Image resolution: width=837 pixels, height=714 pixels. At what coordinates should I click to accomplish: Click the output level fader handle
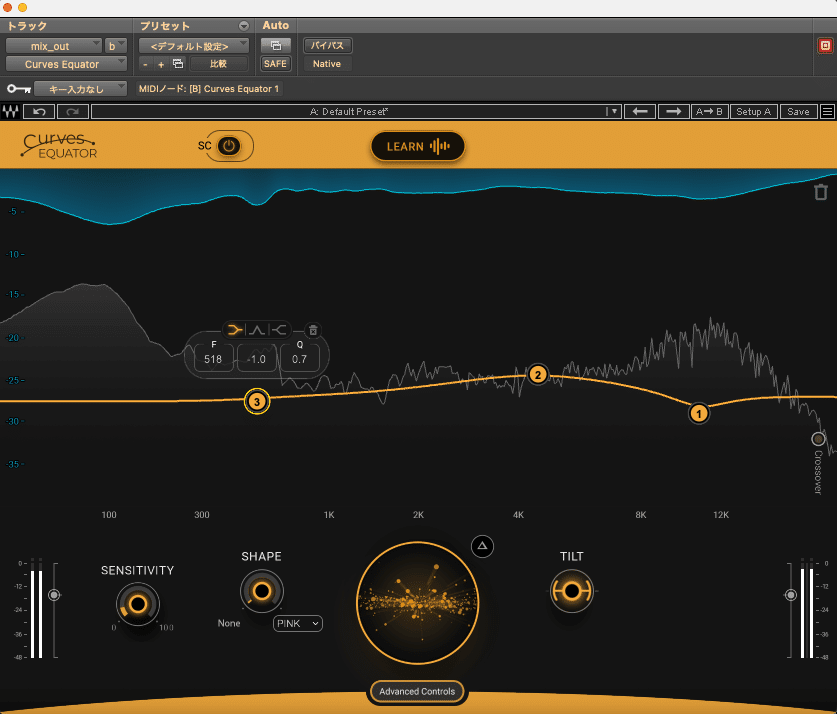(x=791, y=594)
